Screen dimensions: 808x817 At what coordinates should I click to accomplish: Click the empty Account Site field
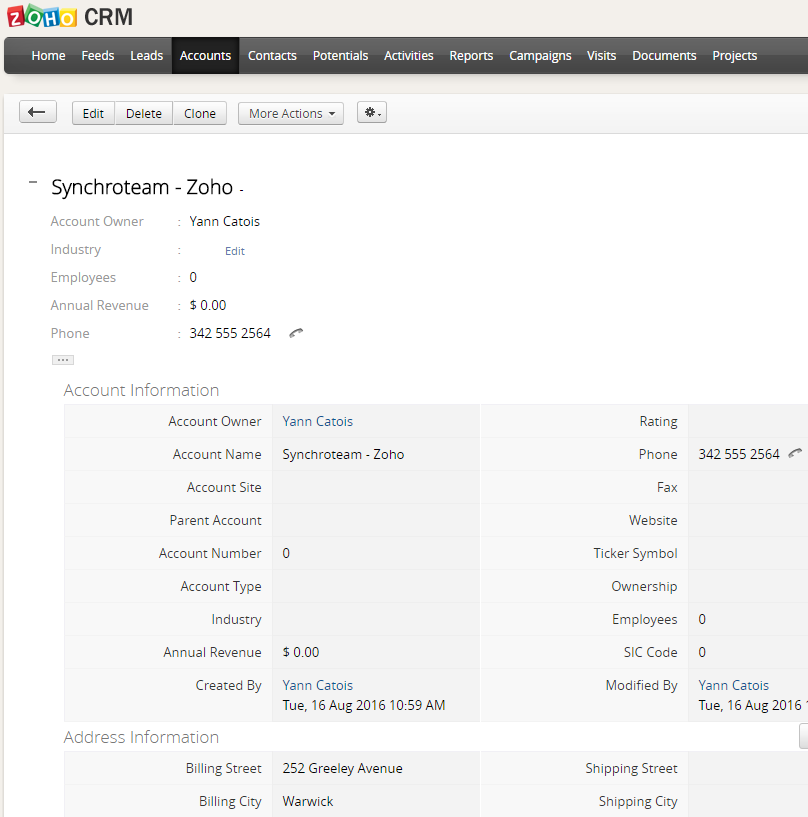tap(376, 487)
